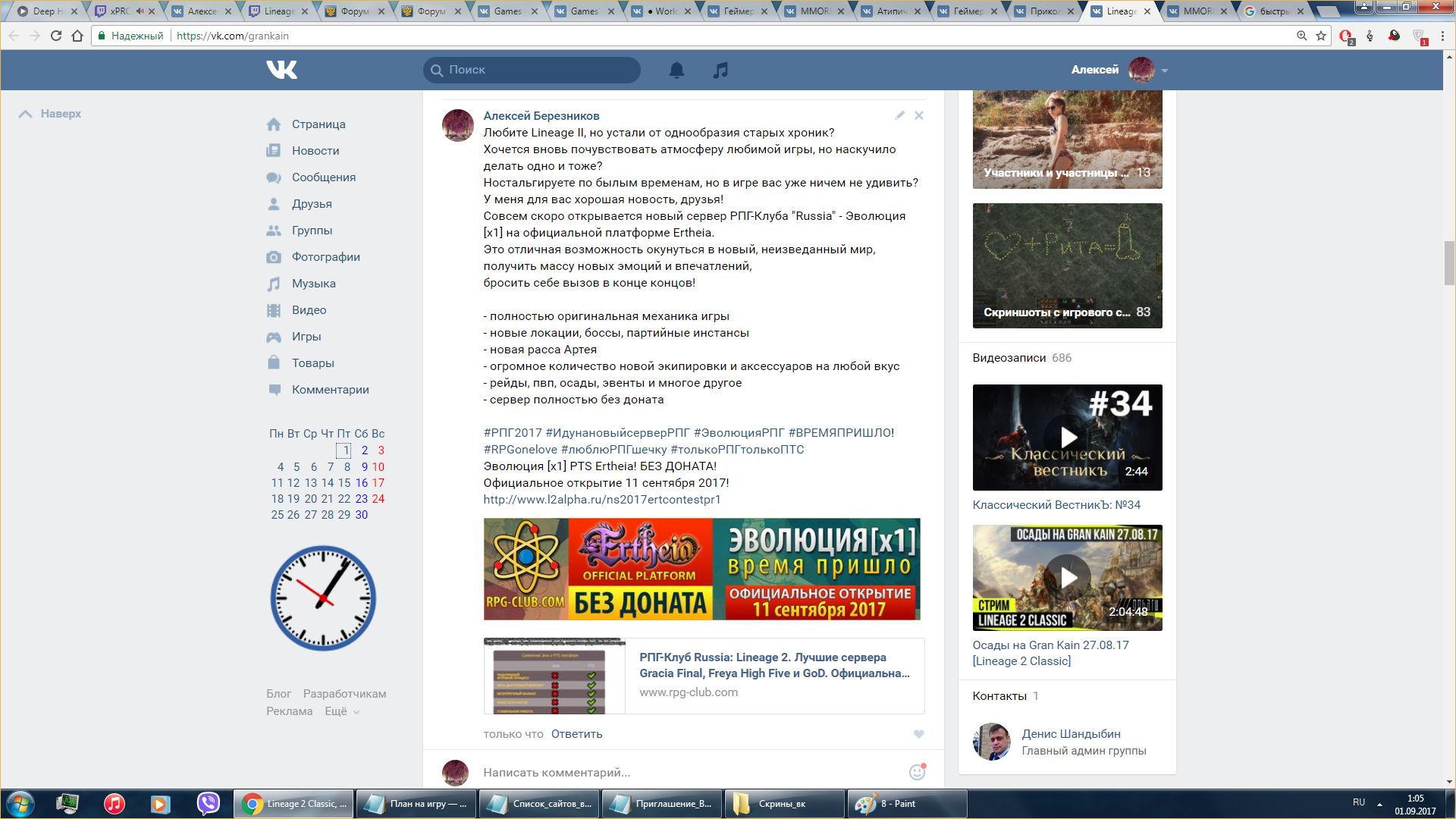Open Скрины_вк folder in taskbar
The height and width of the screenshot is (819, 1456).
[x=784, y=804]
